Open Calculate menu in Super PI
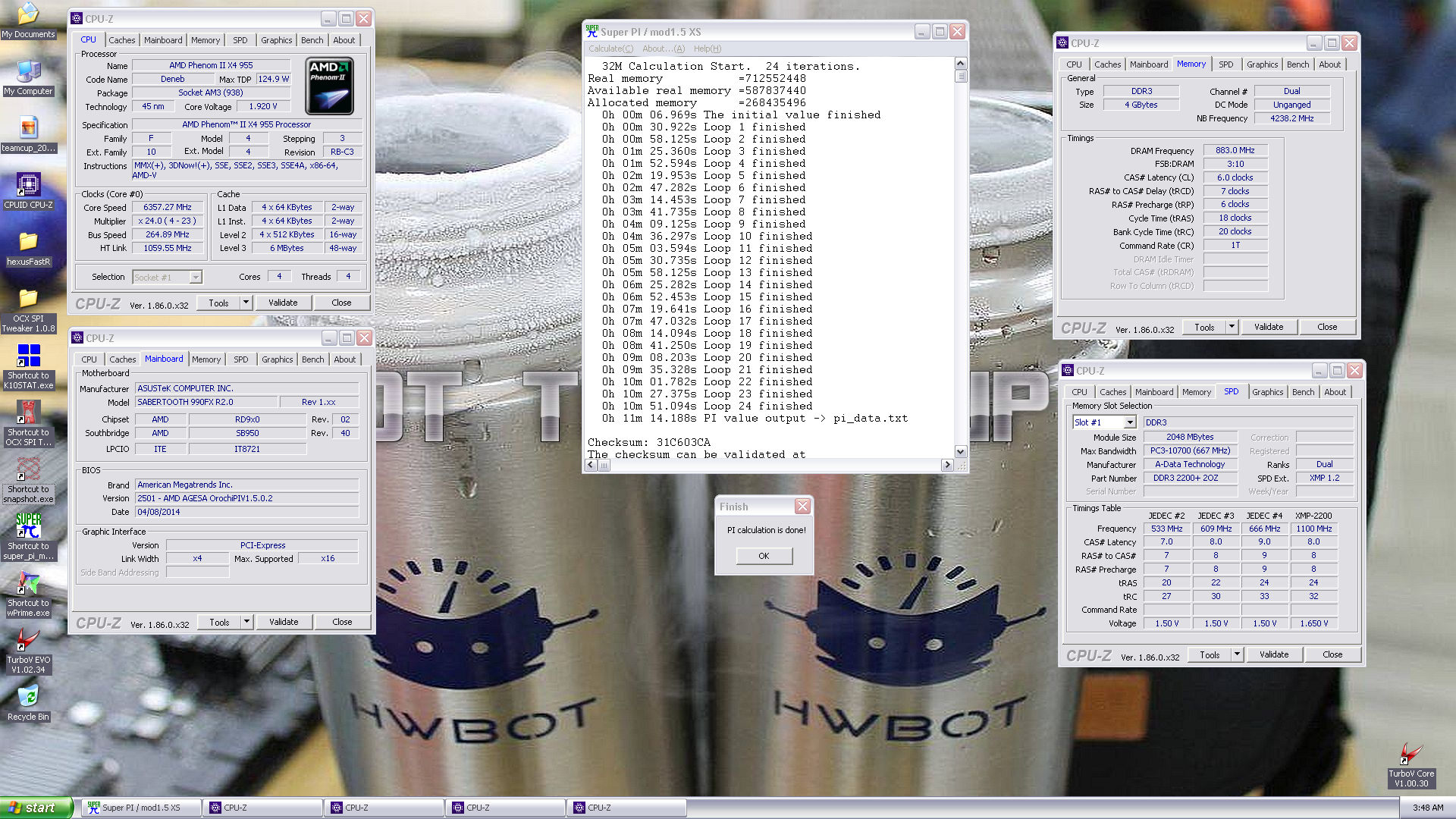Screen dimensions: 1456x819 (x=610, y=49)
